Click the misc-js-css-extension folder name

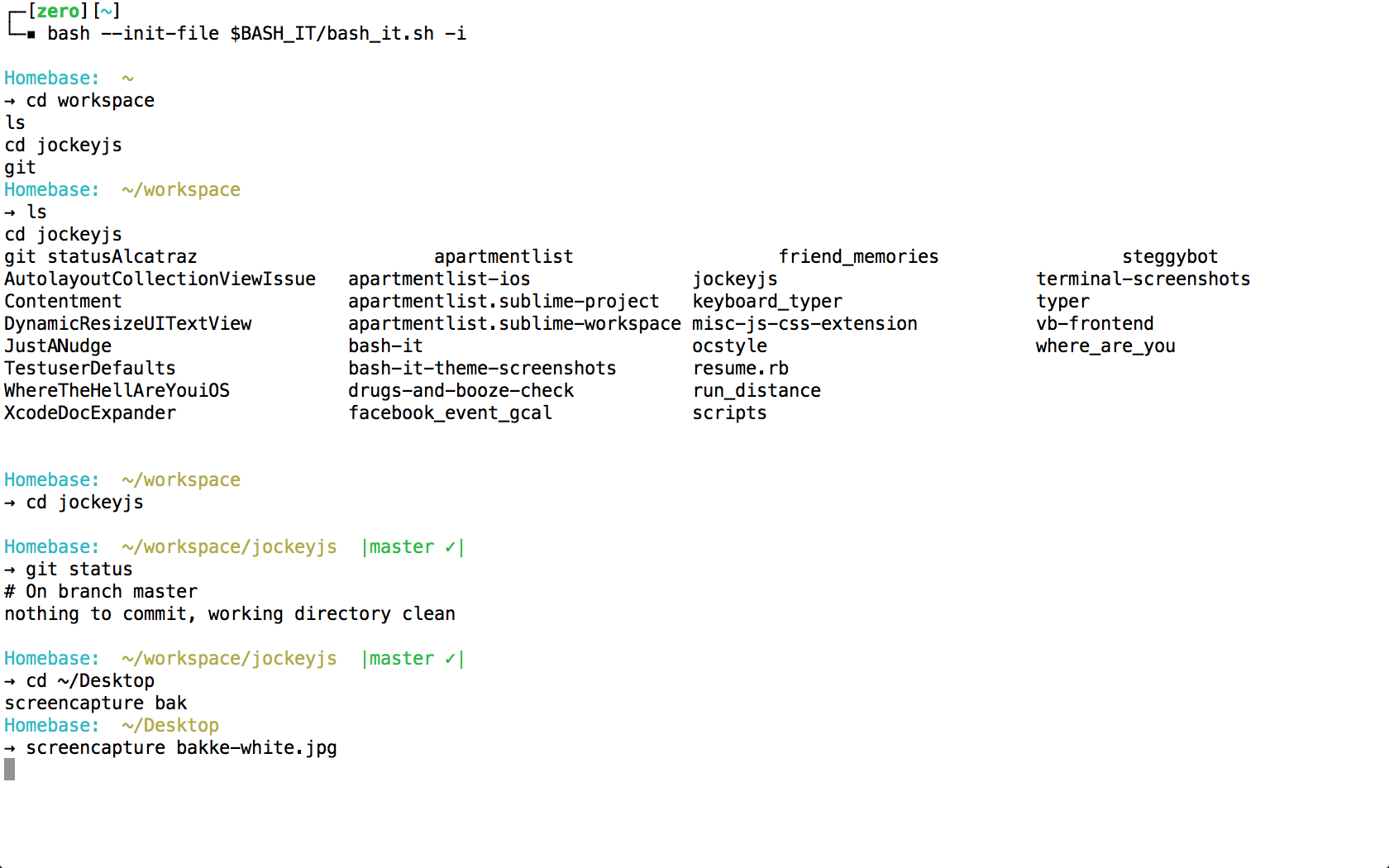pyautogui.click(x=804, y=324)
